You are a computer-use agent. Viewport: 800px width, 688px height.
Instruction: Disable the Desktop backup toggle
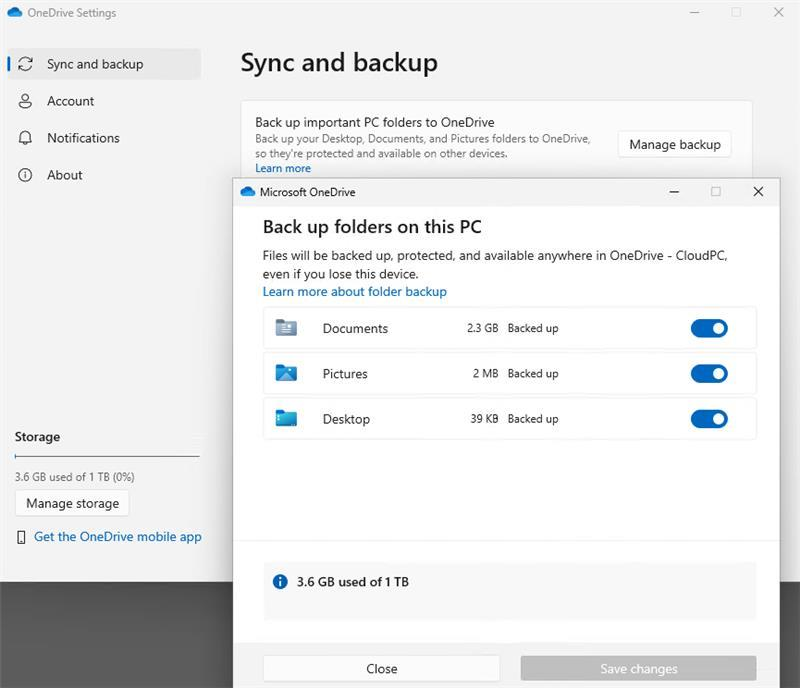pyautogui.click(x=709, y=419)
